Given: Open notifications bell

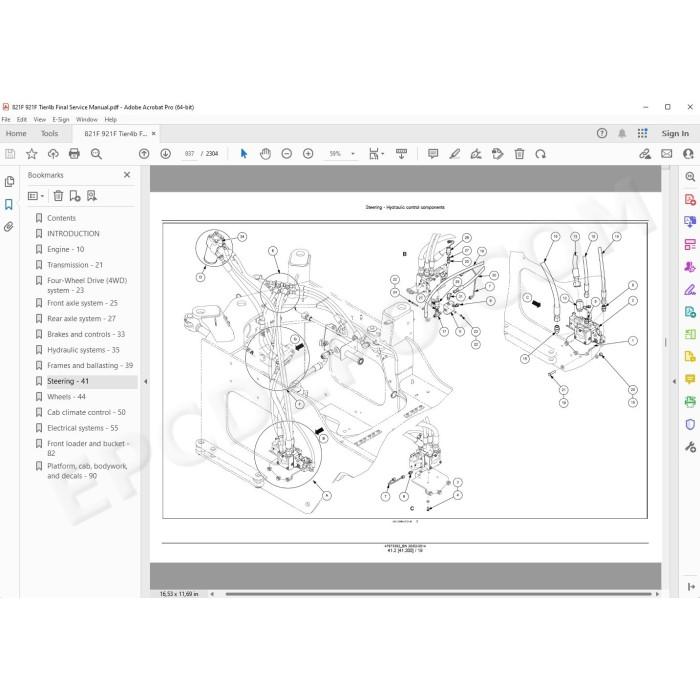Looking at the screenshot, I should [622, 133].
